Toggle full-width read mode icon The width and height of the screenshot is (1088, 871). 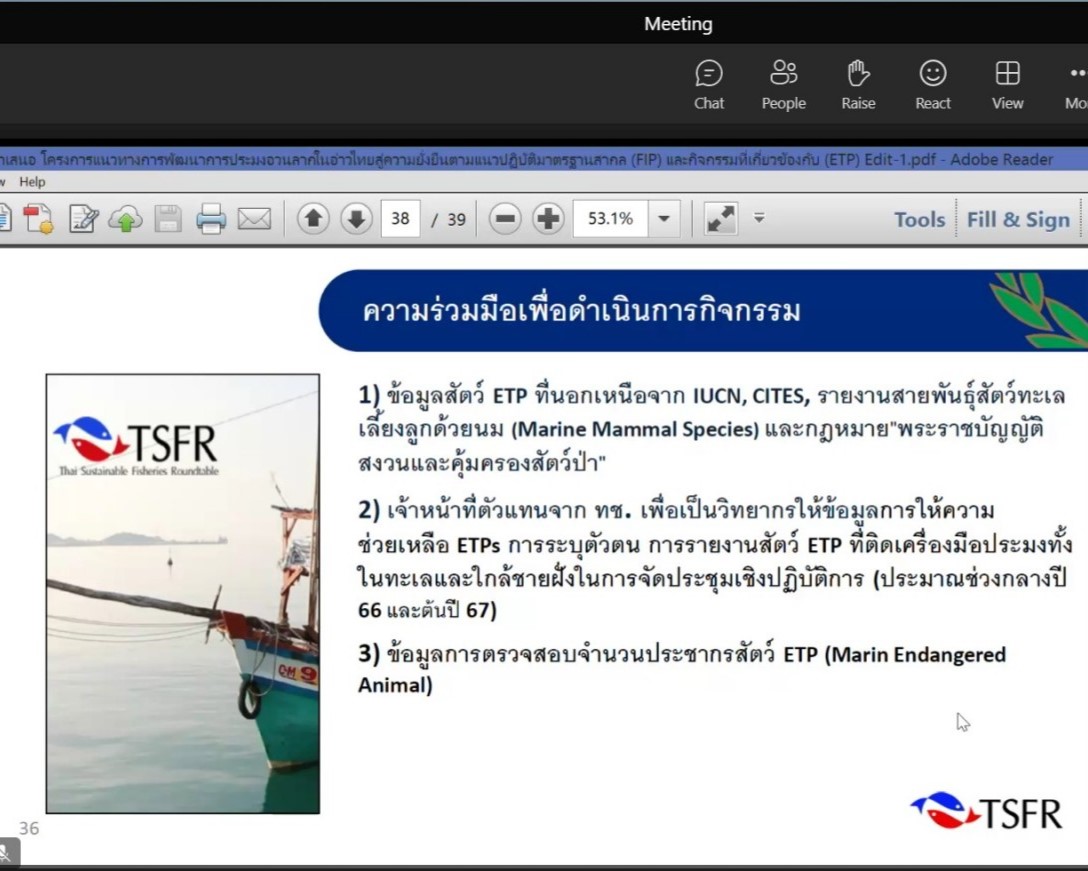(x=720, y=219)
